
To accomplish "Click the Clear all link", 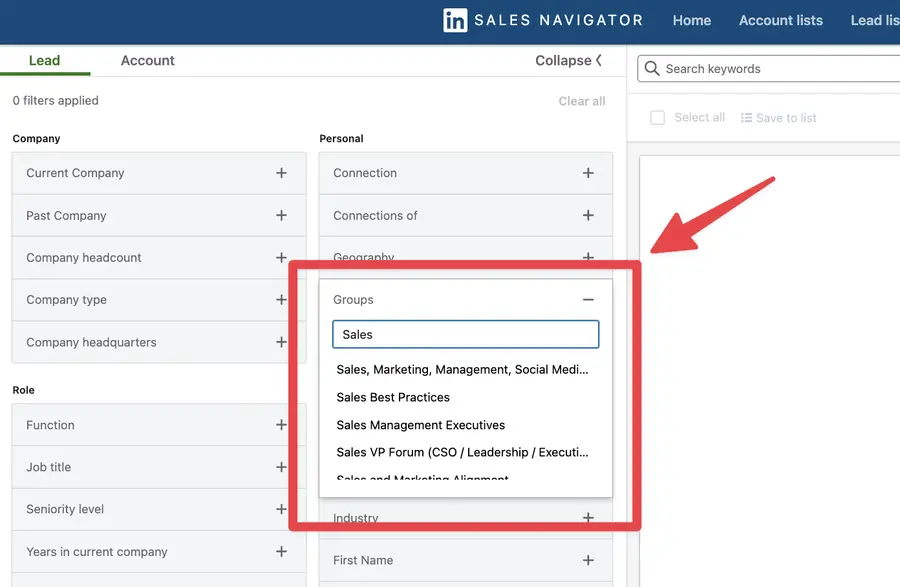I will 582,100.
